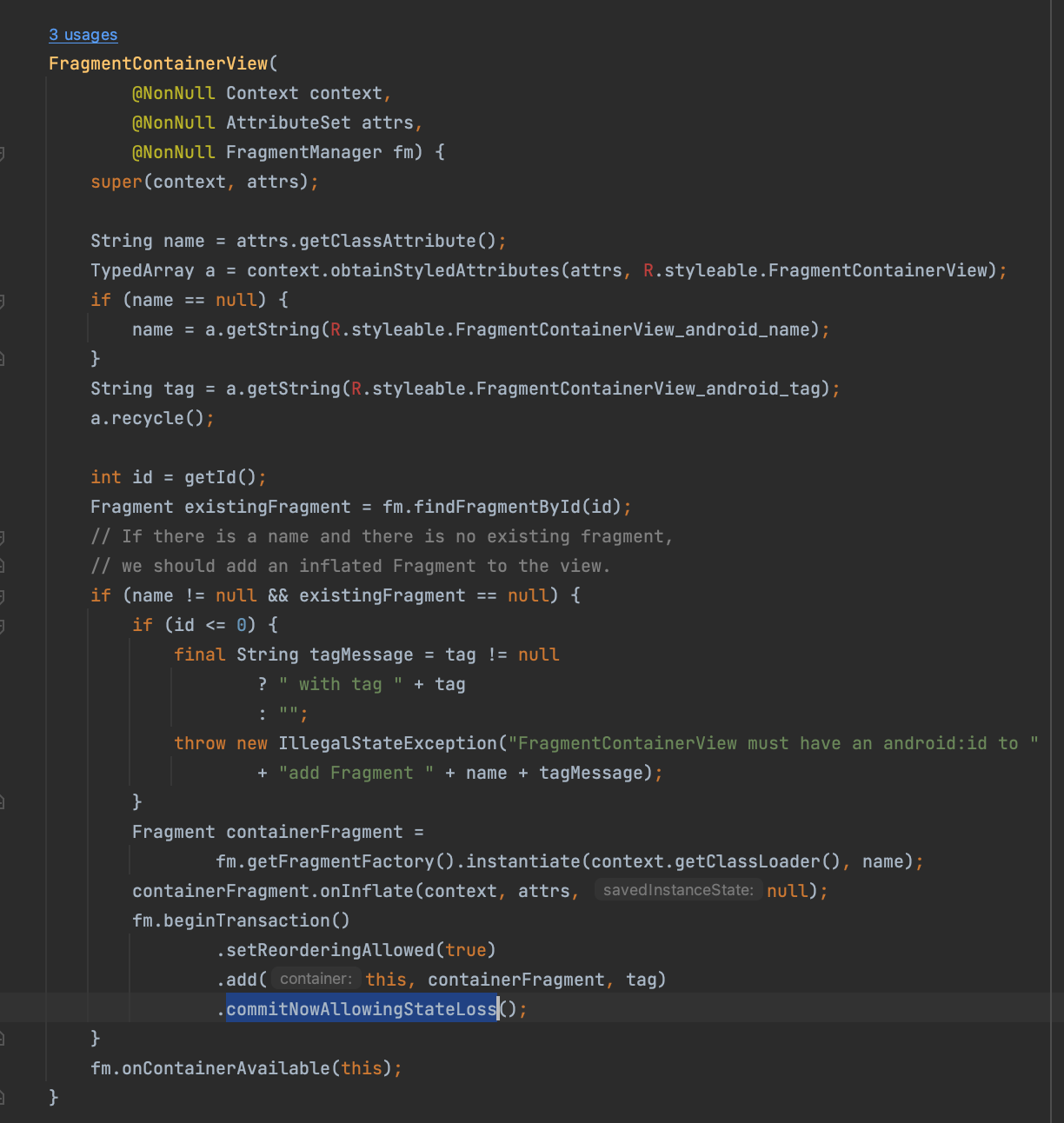This screenshot has width=1064, height=1123.
Task: Click the highlighted commitNowAllowingStateLoss method name
Action: pyautogui.click(x=361, y=1008)
